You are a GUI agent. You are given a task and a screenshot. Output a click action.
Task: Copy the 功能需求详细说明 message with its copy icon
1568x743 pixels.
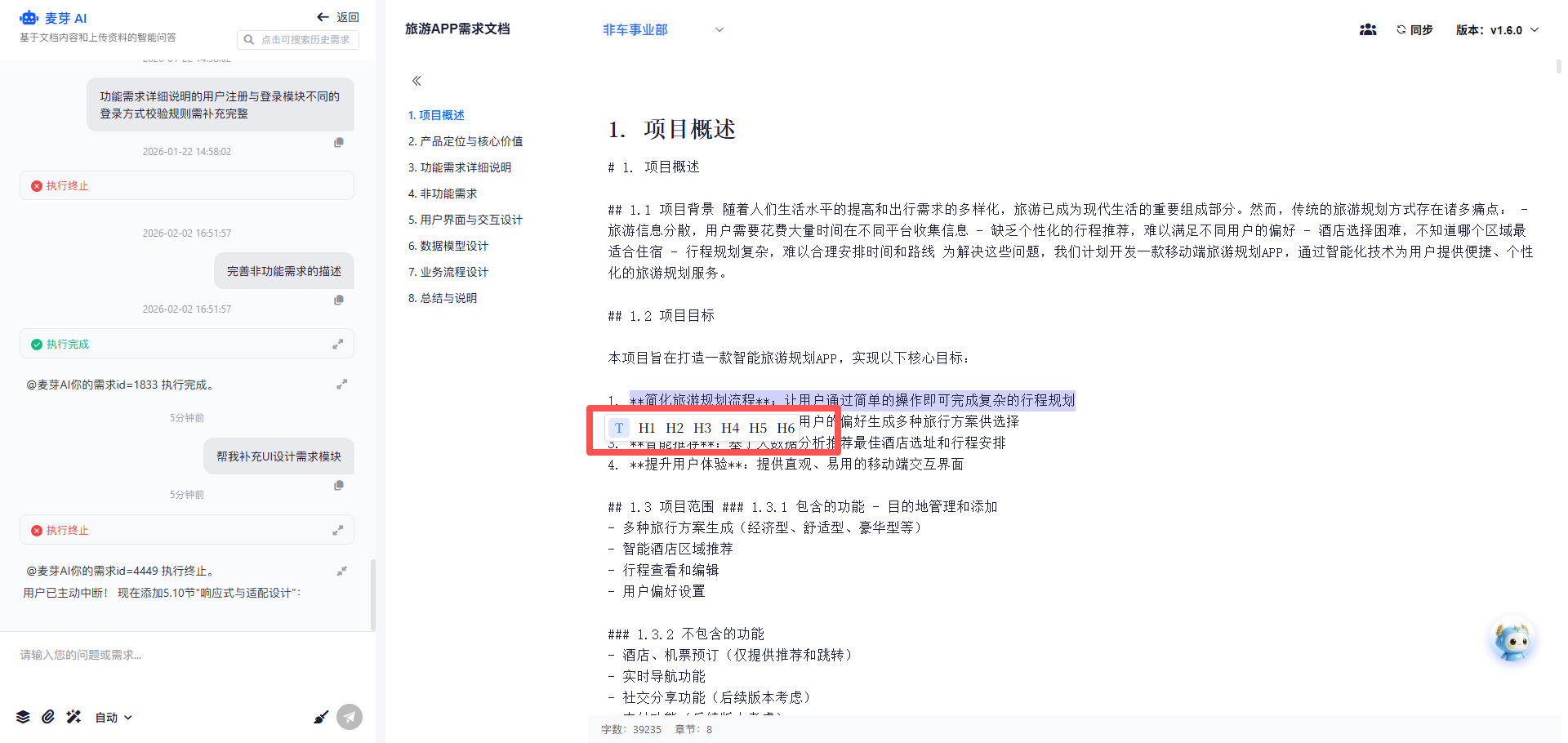tap(339, 142)
